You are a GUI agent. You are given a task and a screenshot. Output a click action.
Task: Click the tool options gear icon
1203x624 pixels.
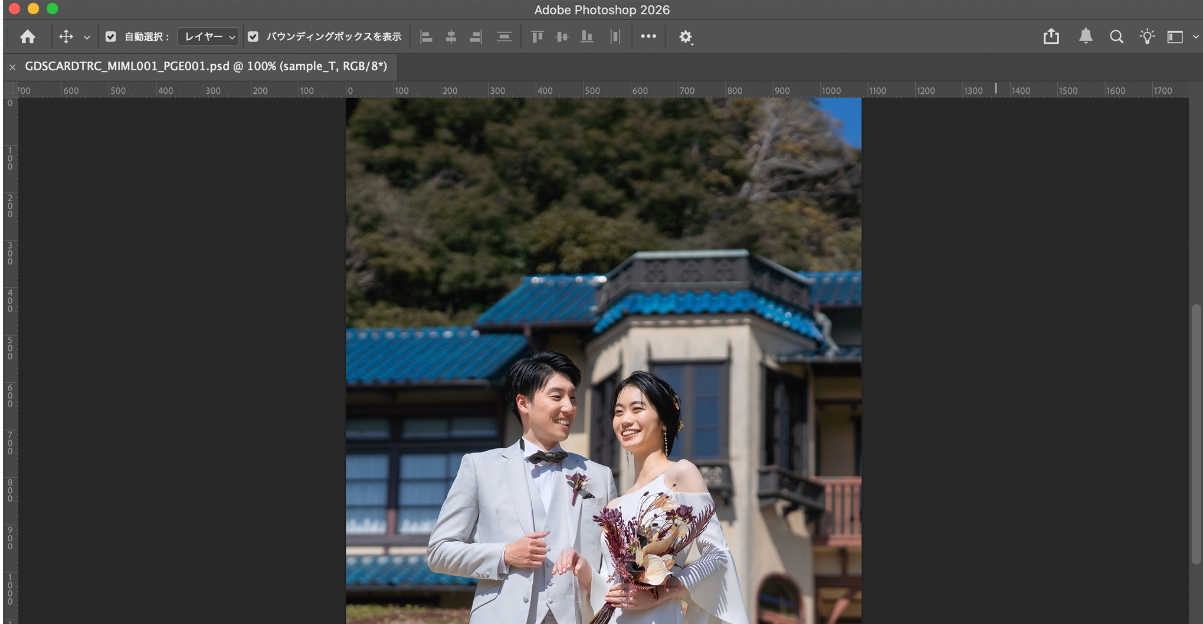pos(686,36)
